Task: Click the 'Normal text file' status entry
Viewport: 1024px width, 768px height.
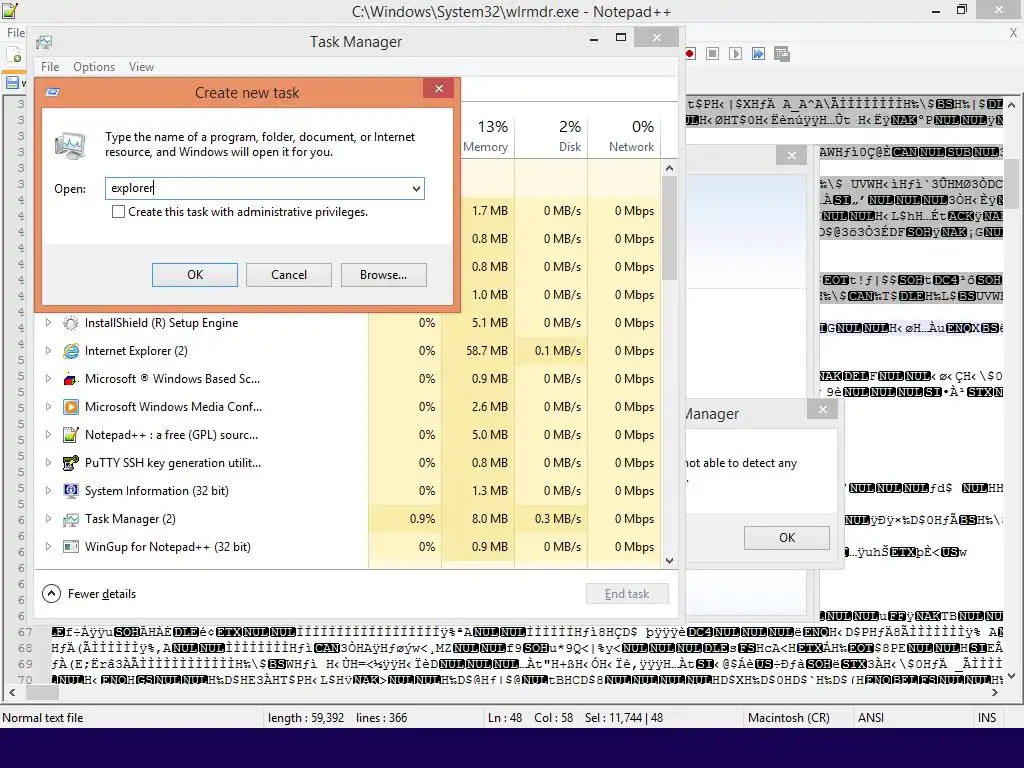Action: (x=43, y=718)
